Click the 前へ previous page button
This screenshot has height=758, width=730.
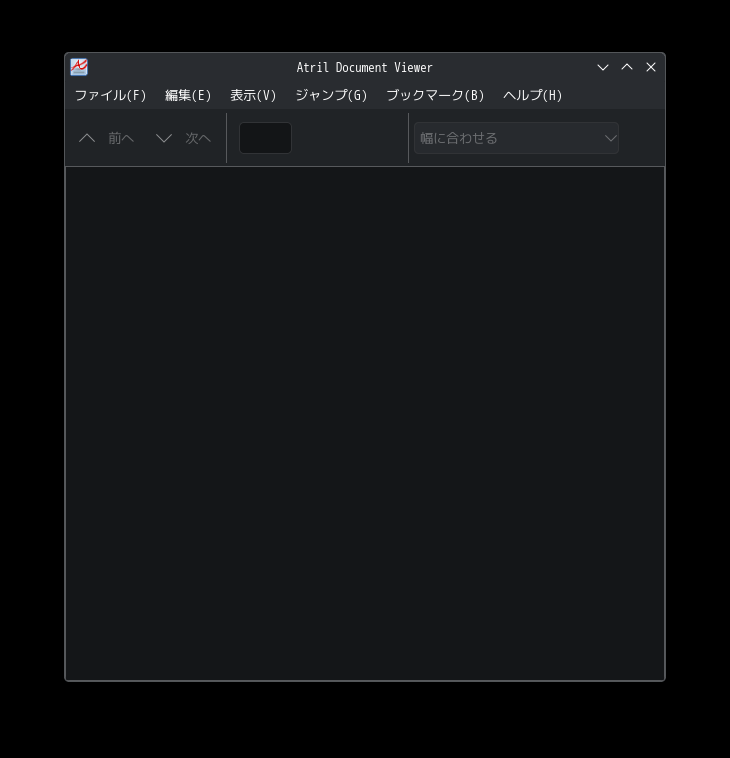(106, 138)
